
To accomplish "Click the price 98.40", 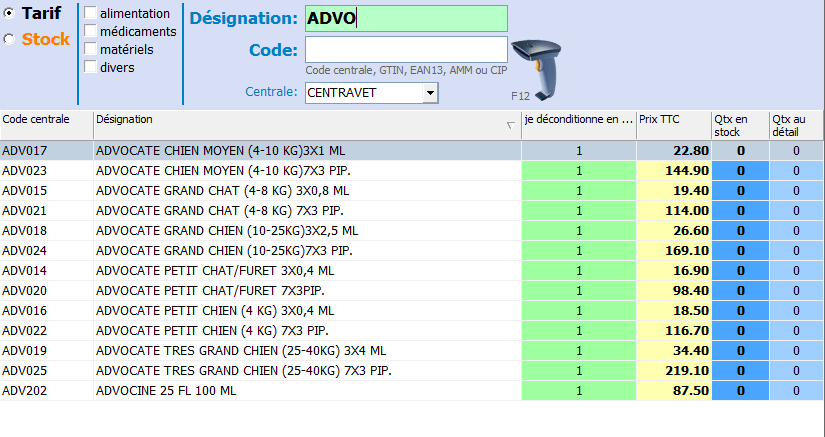I will coord(691,291).
